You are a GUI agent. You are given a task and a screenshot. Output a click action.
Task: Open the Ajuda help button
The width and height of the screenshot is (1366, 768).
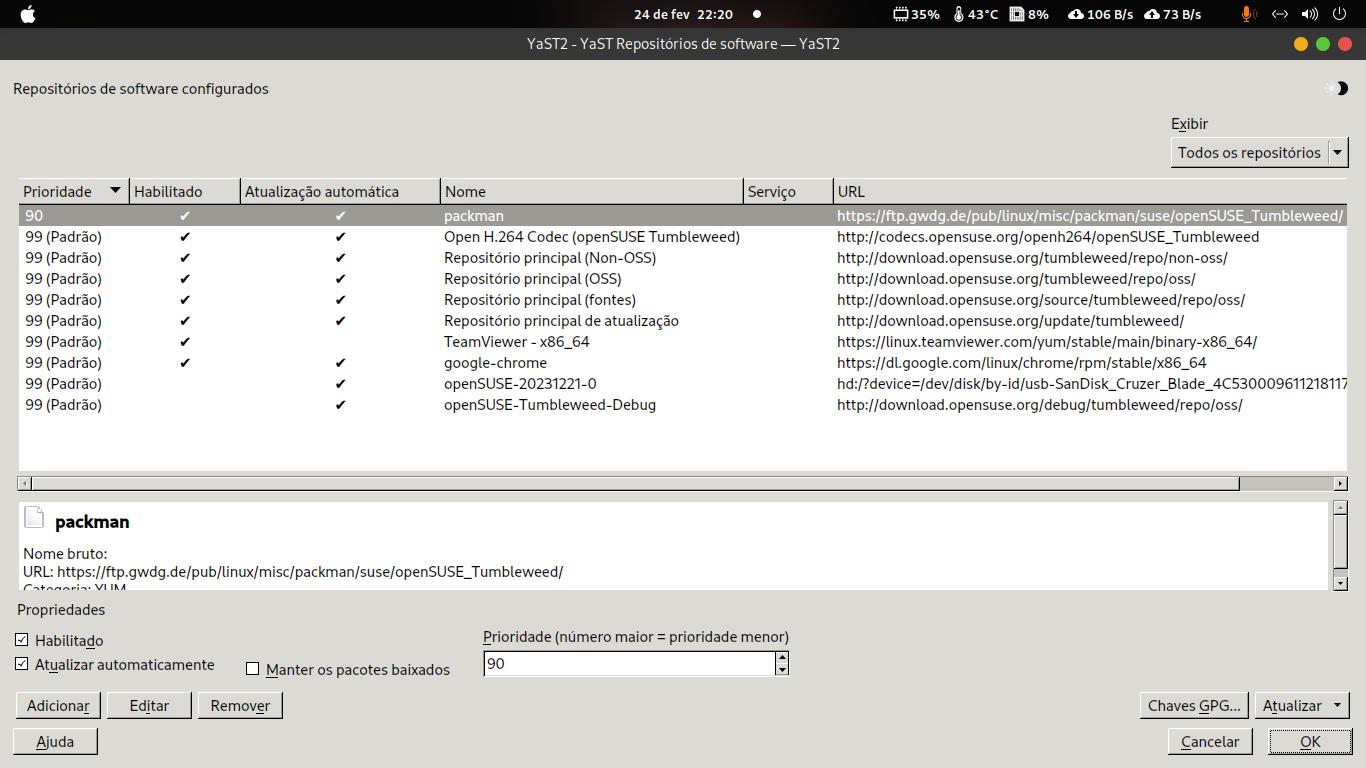(x=55, y=741)
